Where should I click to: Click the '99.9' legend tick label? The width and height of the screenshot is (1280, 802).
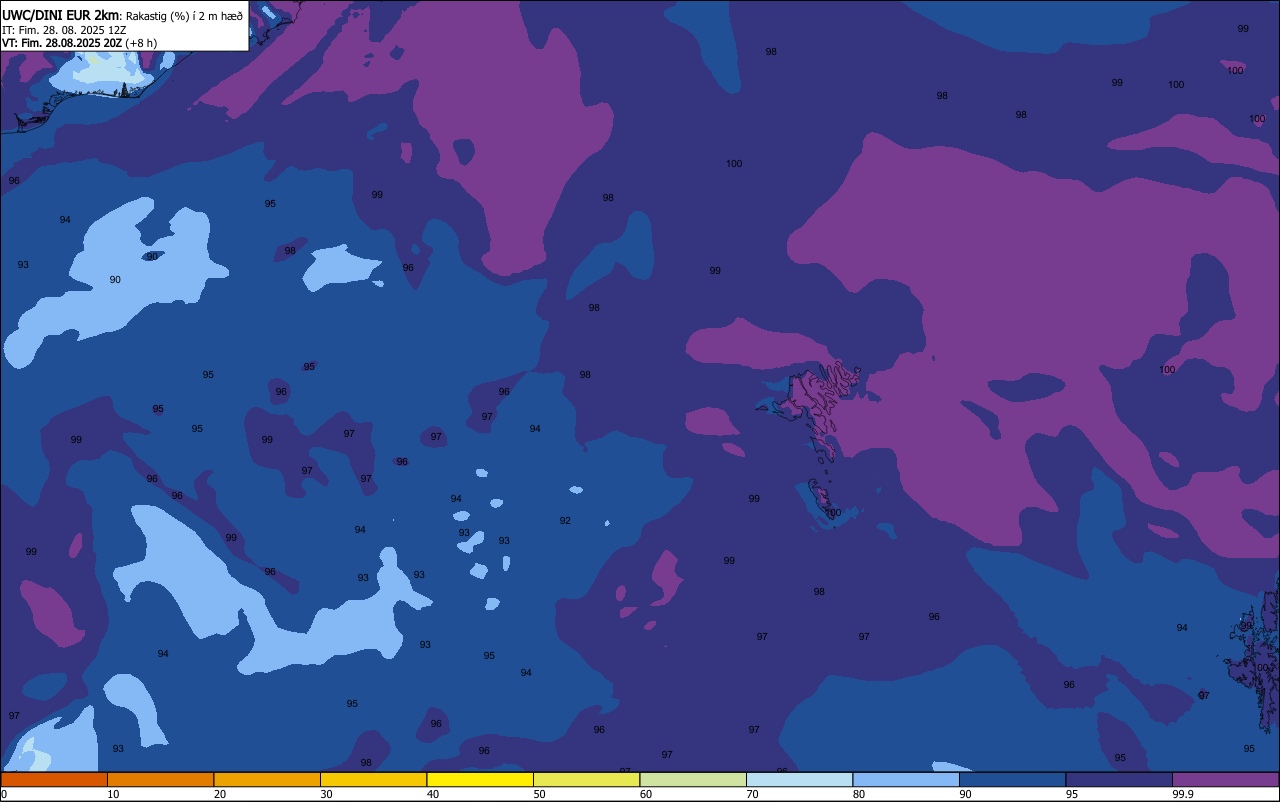point(1183,794)
